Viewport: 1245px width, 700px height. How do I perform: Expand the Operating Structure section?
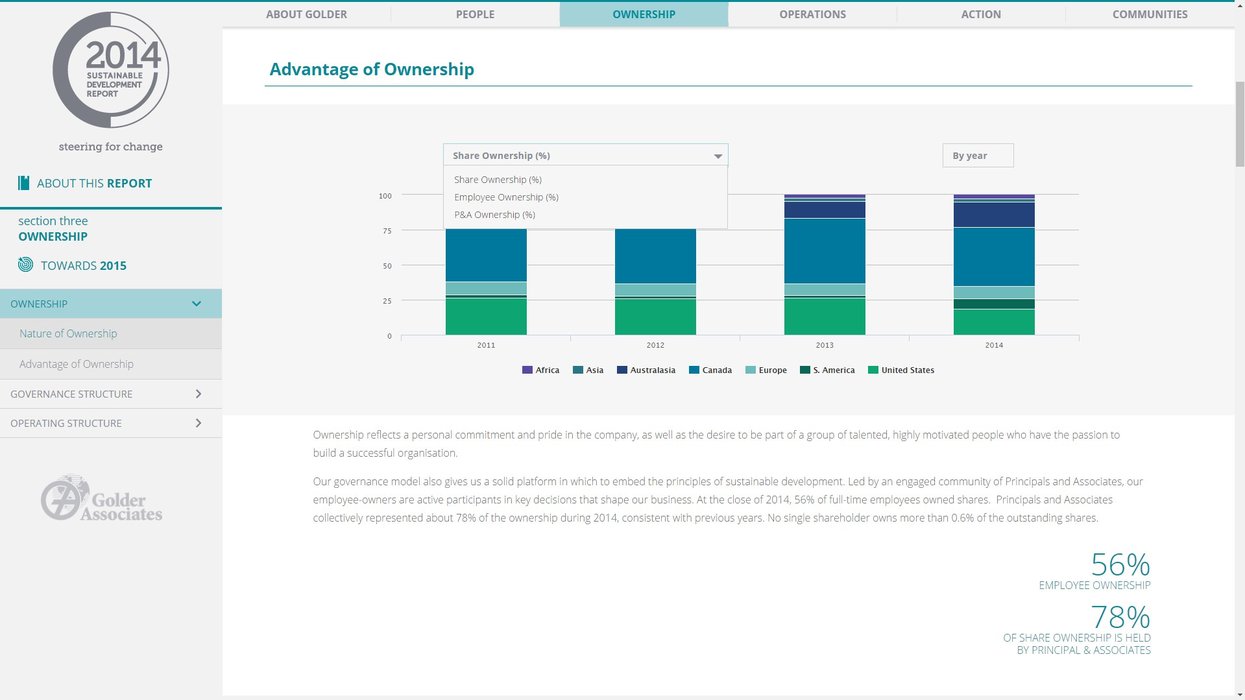click(198, 423)
